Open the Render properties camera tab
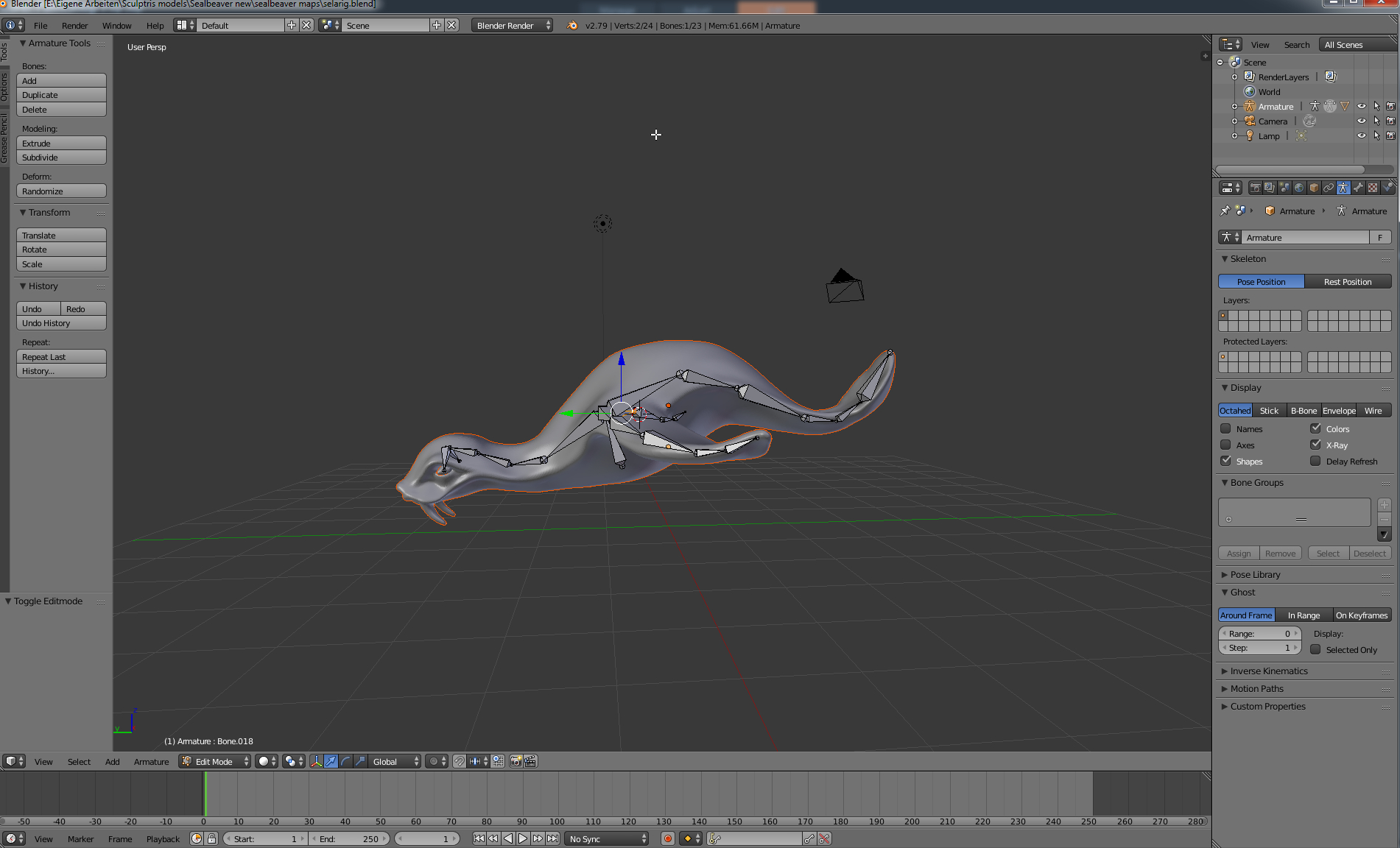Viewport: 1400px width, 848px height. [1255, 188]
